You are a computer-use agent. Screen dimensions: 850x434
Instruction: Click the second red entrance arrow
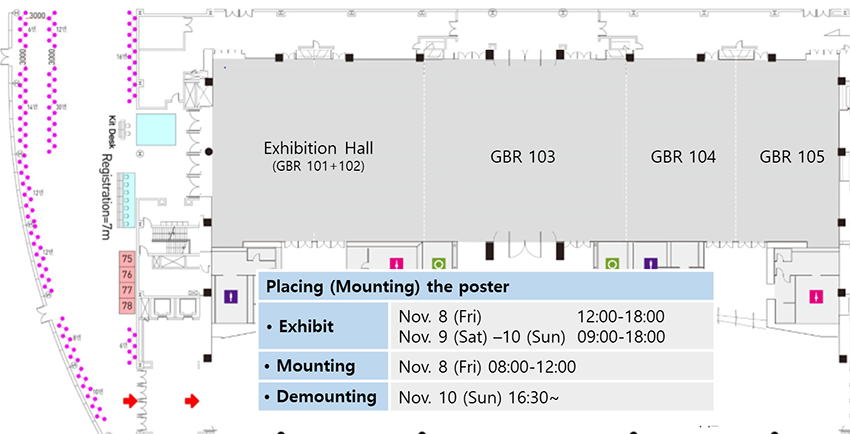pyautogui.click(x=192, y=401)
